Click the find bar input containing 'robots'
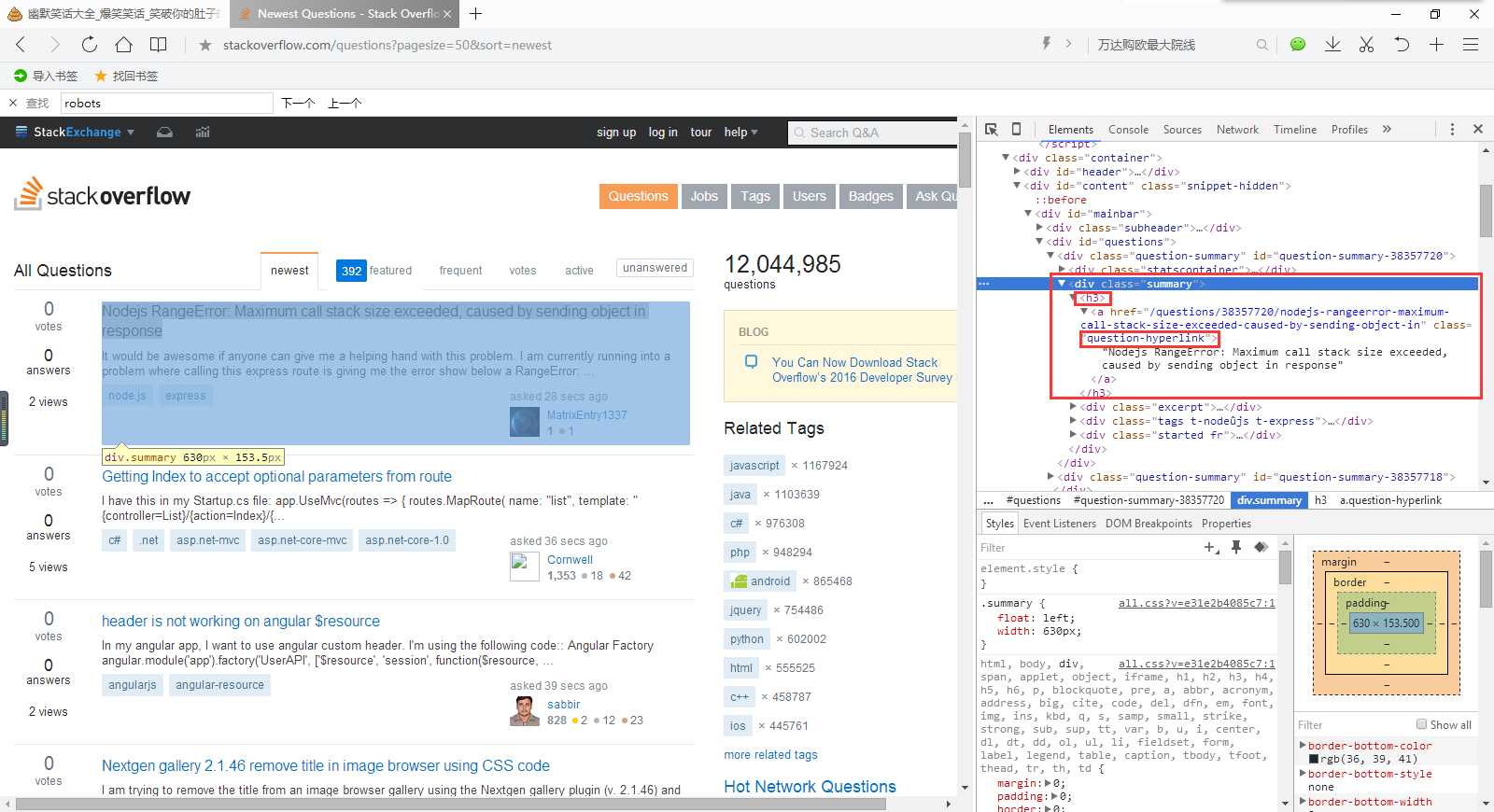Image resolution: width=1494 pixels, height=812 pixels. tap(167, 103)
